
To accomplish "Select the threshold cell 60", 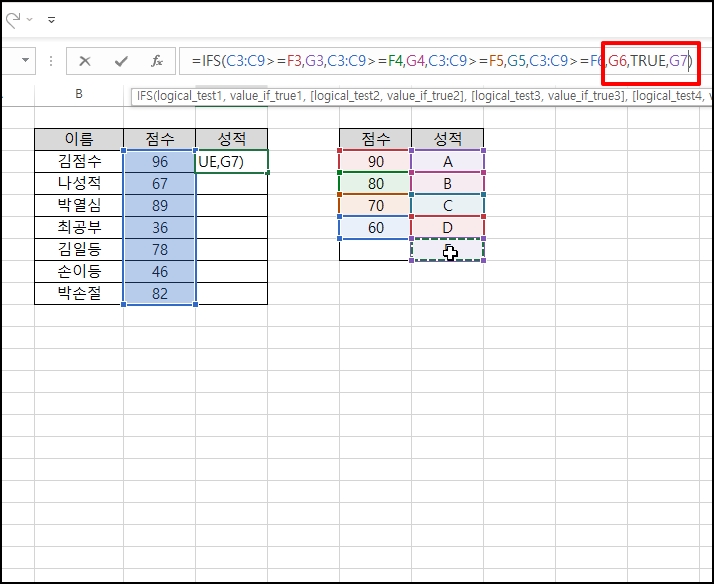I will [376, 227].
